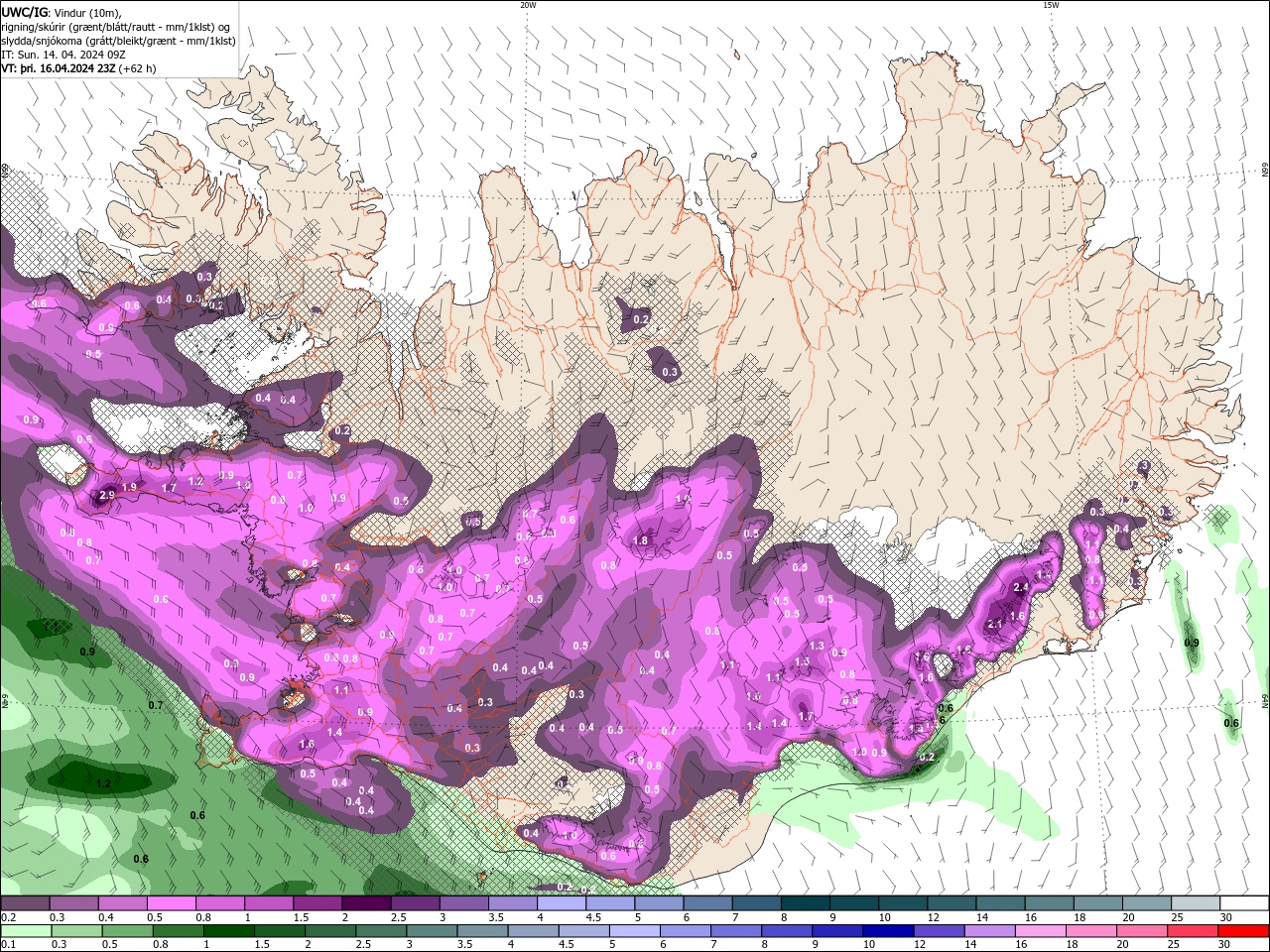
Task: Click the red swatch ending the lower legend
Action: coord(1243,931)
